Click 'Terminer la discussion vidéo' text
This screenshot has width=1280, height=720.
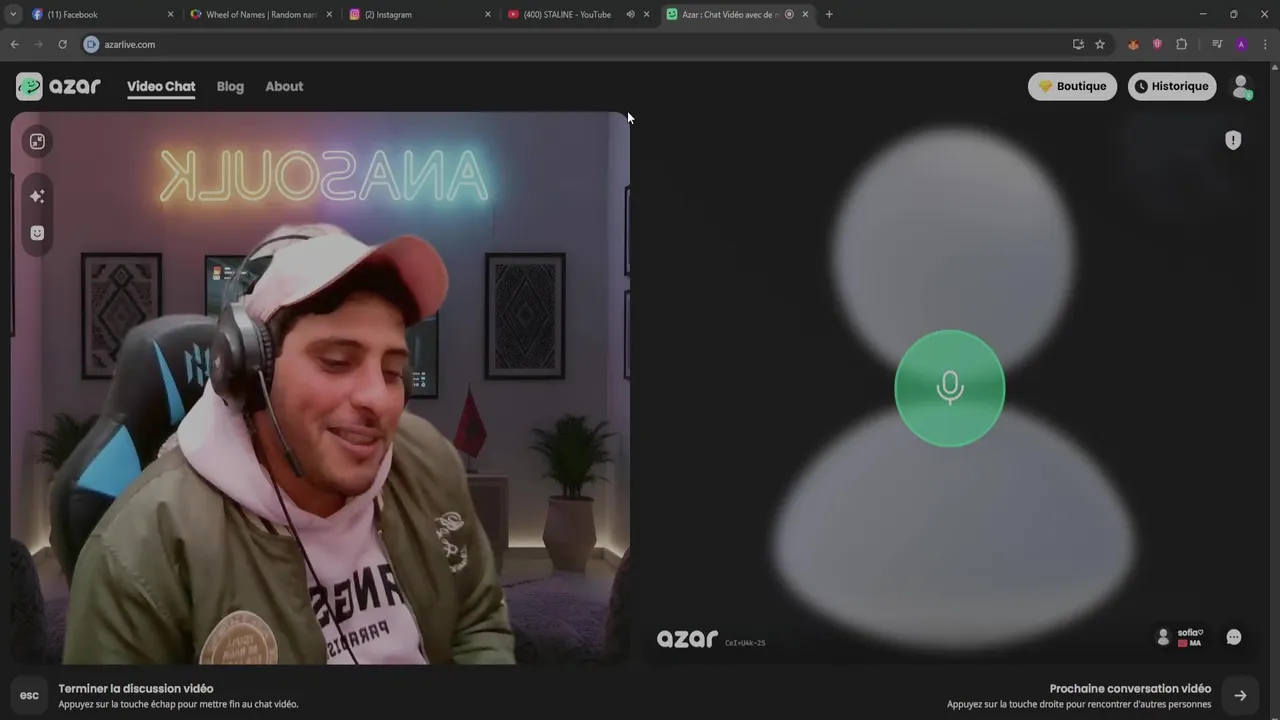click(136, 688)
